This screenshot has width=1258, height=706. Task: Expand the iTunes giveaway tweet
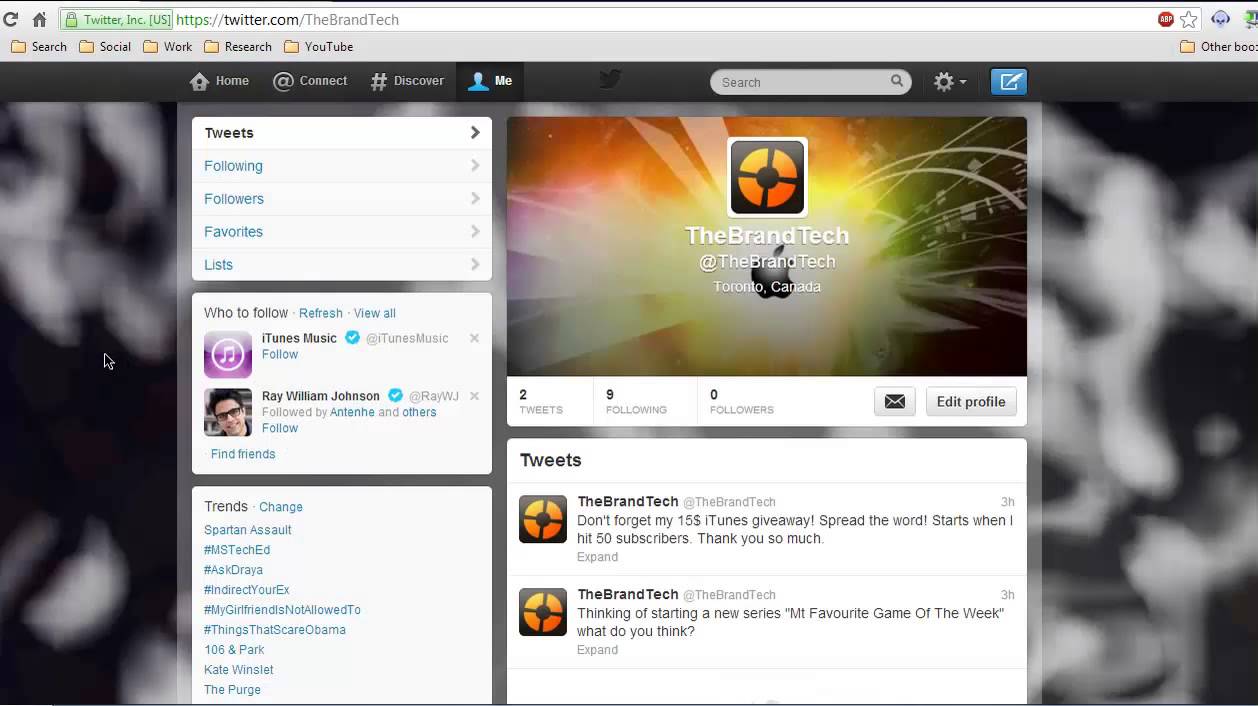click(597, 557)
